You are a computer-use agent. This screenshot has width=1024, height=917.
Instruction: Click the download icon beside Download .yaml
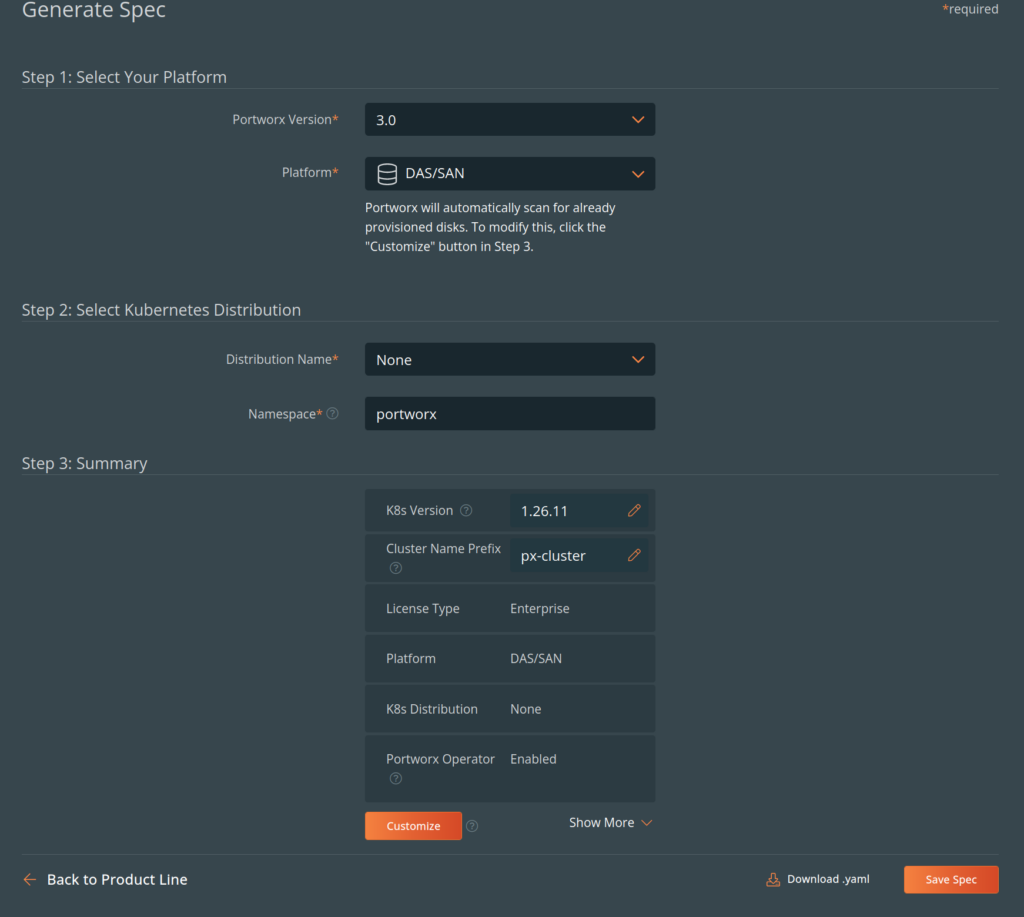point(772,878)
